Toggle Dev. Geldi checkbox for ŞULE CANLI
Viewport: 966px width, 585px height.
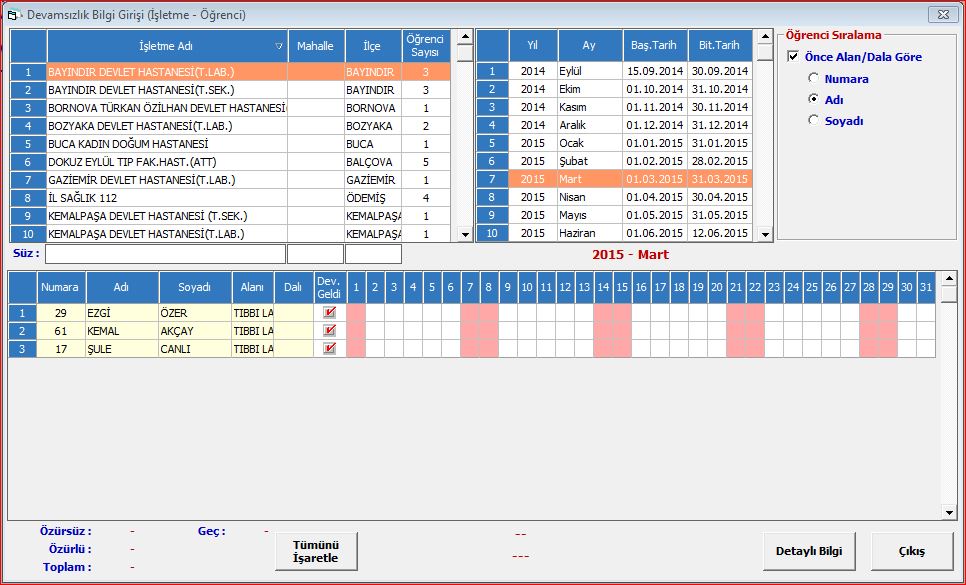pos(329,349)
